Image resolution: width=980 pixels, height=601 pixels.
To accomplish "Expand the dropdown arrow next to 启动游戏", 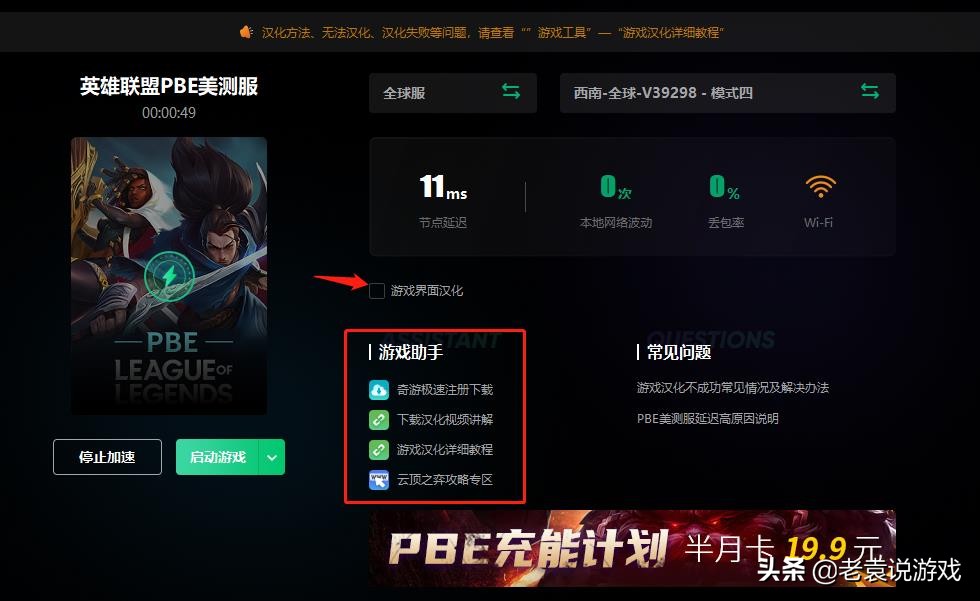I will (272, 457).
